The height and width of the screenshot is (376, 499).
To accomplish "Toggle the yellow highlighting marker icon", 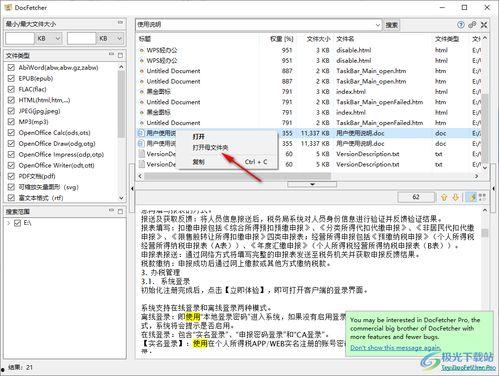I will coord(472,197).
